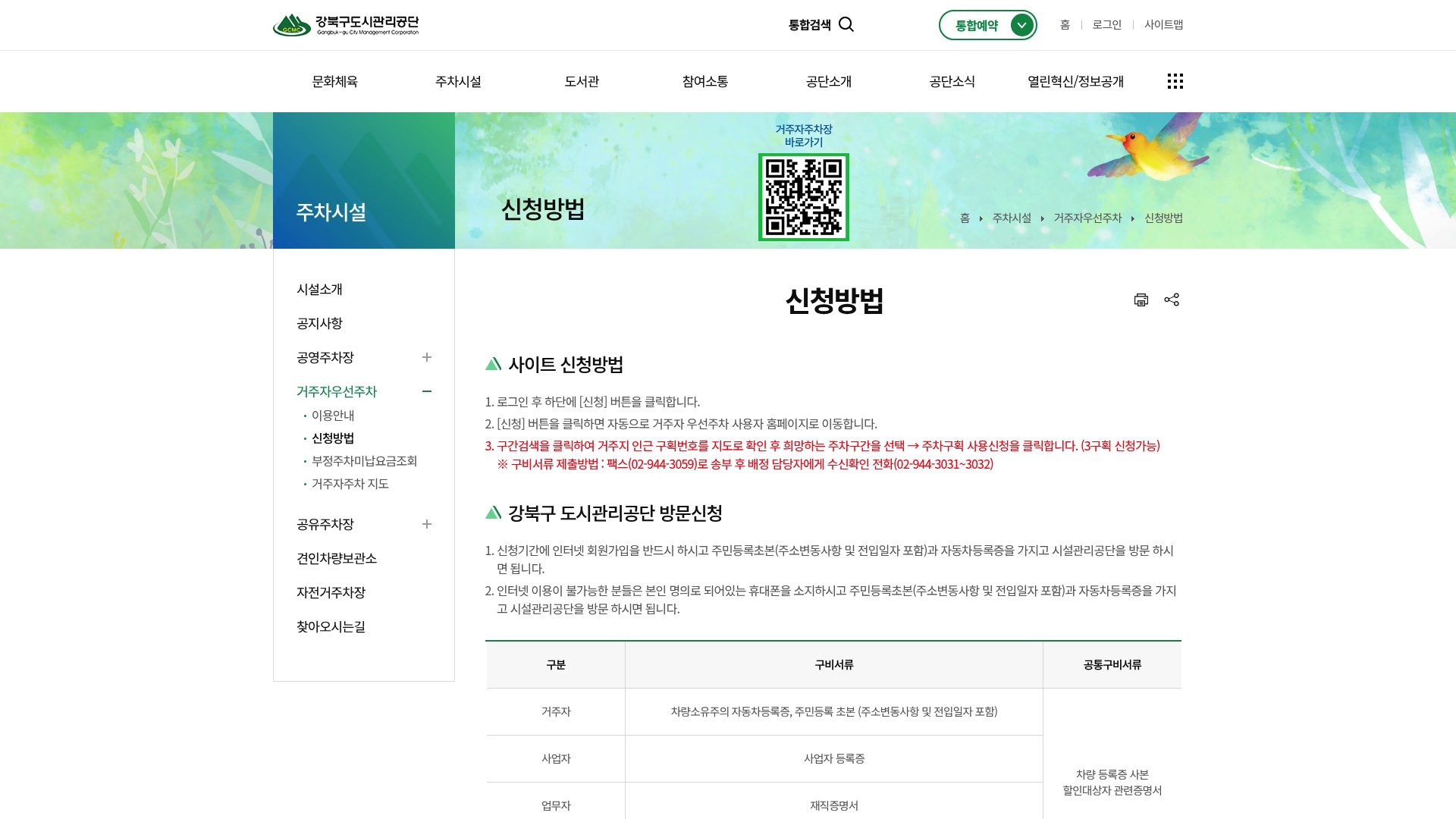Open the all-menu grid icon

click(x=1175, y=81)
